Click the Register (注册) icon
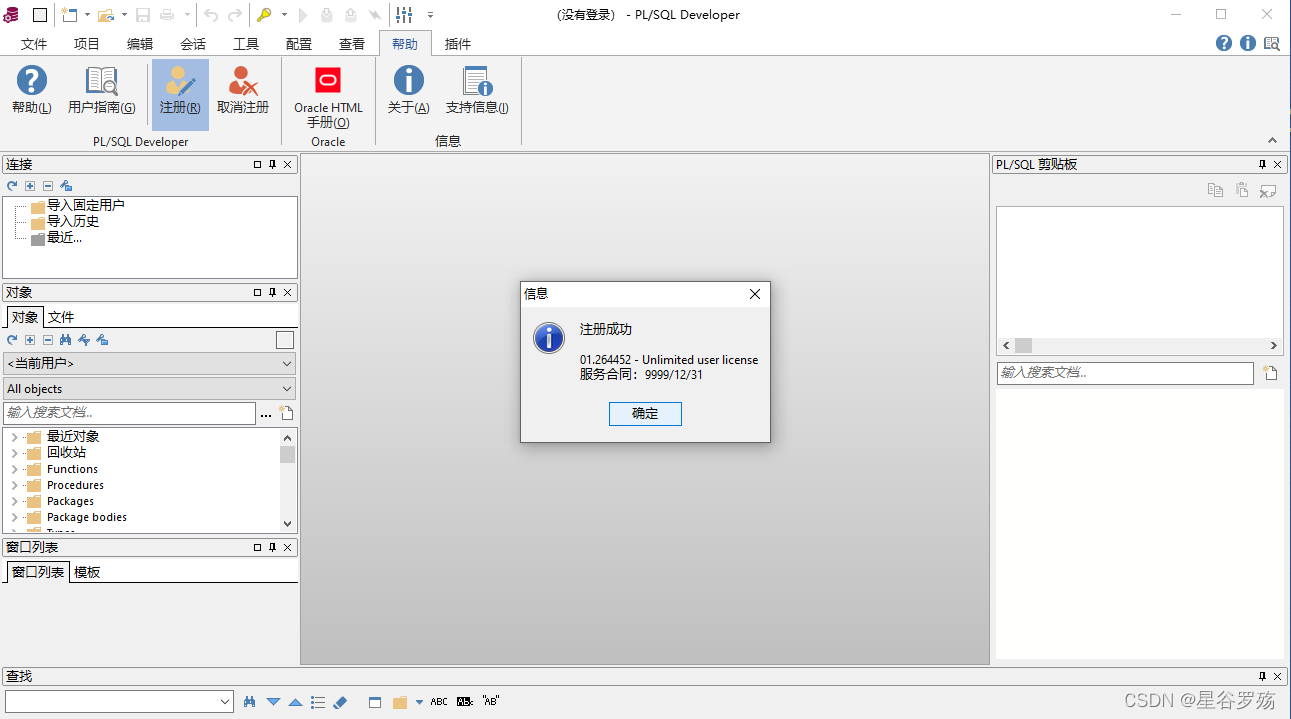 click(180, 80)
